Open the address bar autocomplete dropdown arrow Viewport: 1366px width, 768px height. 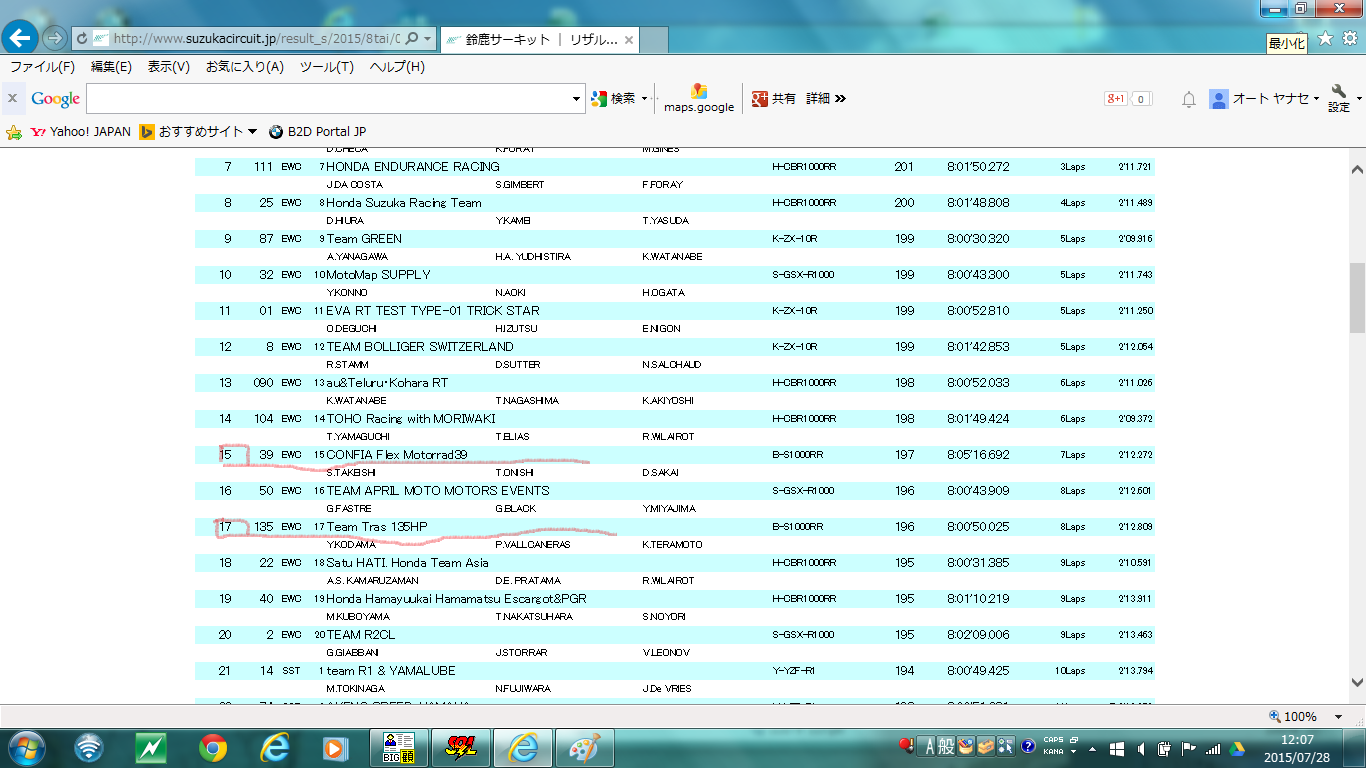tap(428, 39)
